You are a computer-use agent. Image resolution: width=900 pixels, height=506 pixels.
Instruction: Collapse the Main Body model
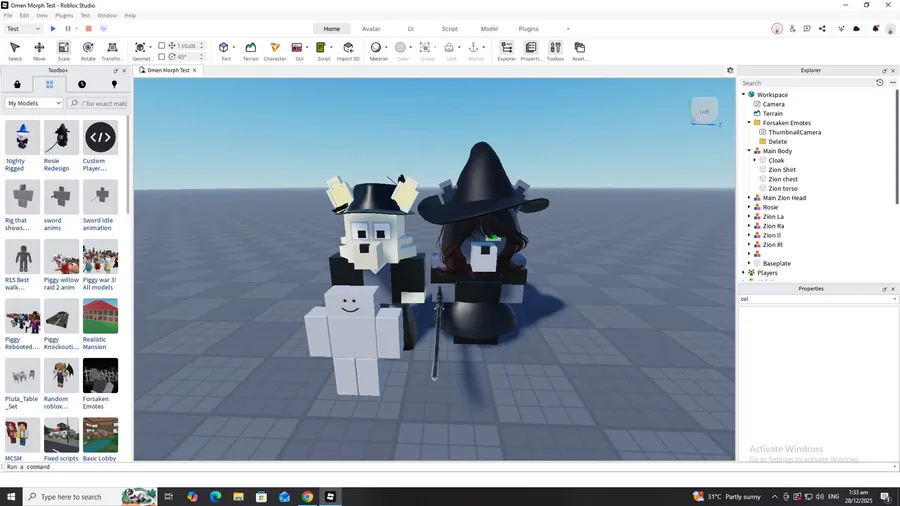pos(750,151)
